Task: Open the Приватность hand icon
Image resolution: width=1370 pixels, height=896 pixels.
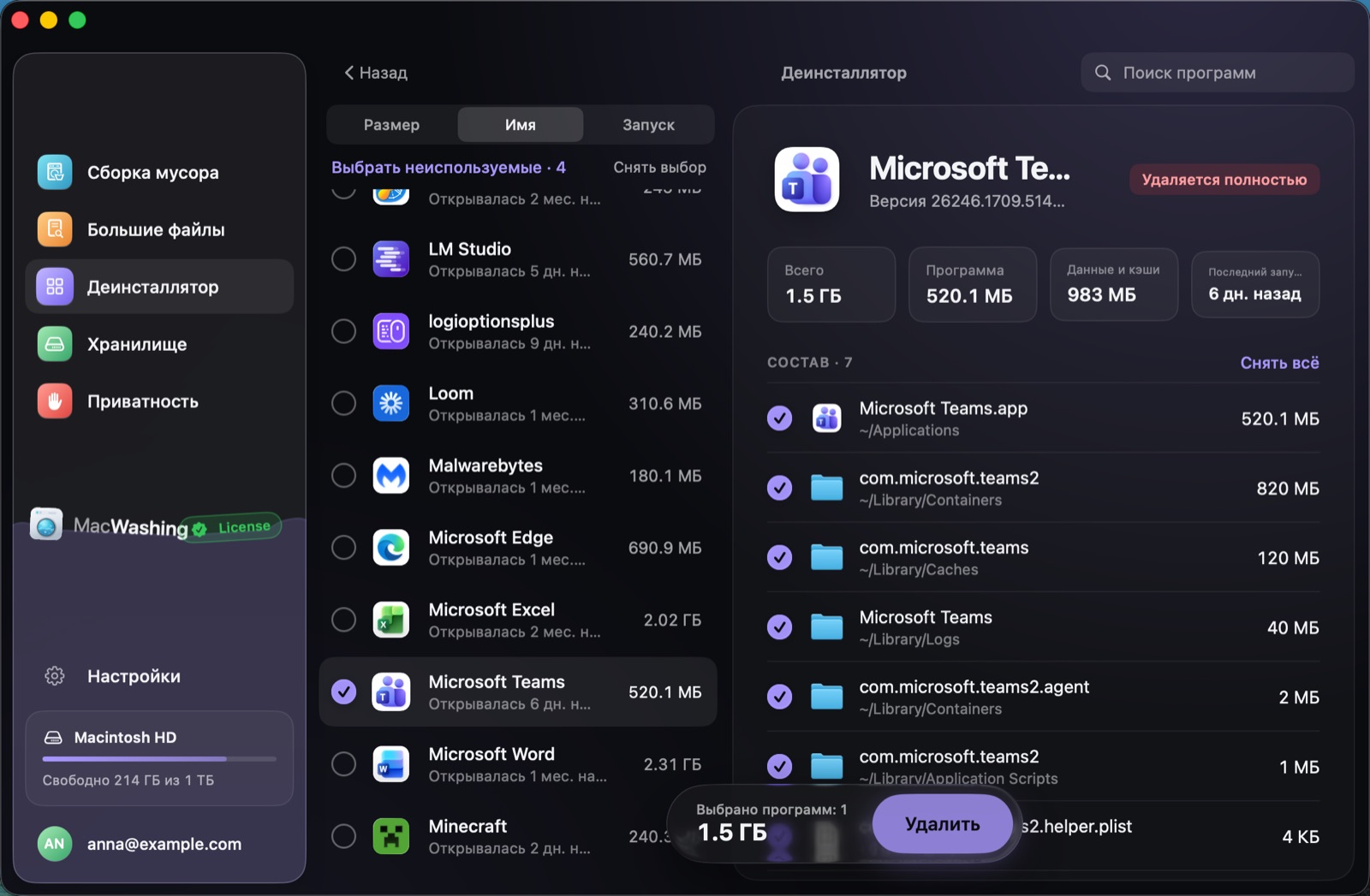Action: (55, 401)
